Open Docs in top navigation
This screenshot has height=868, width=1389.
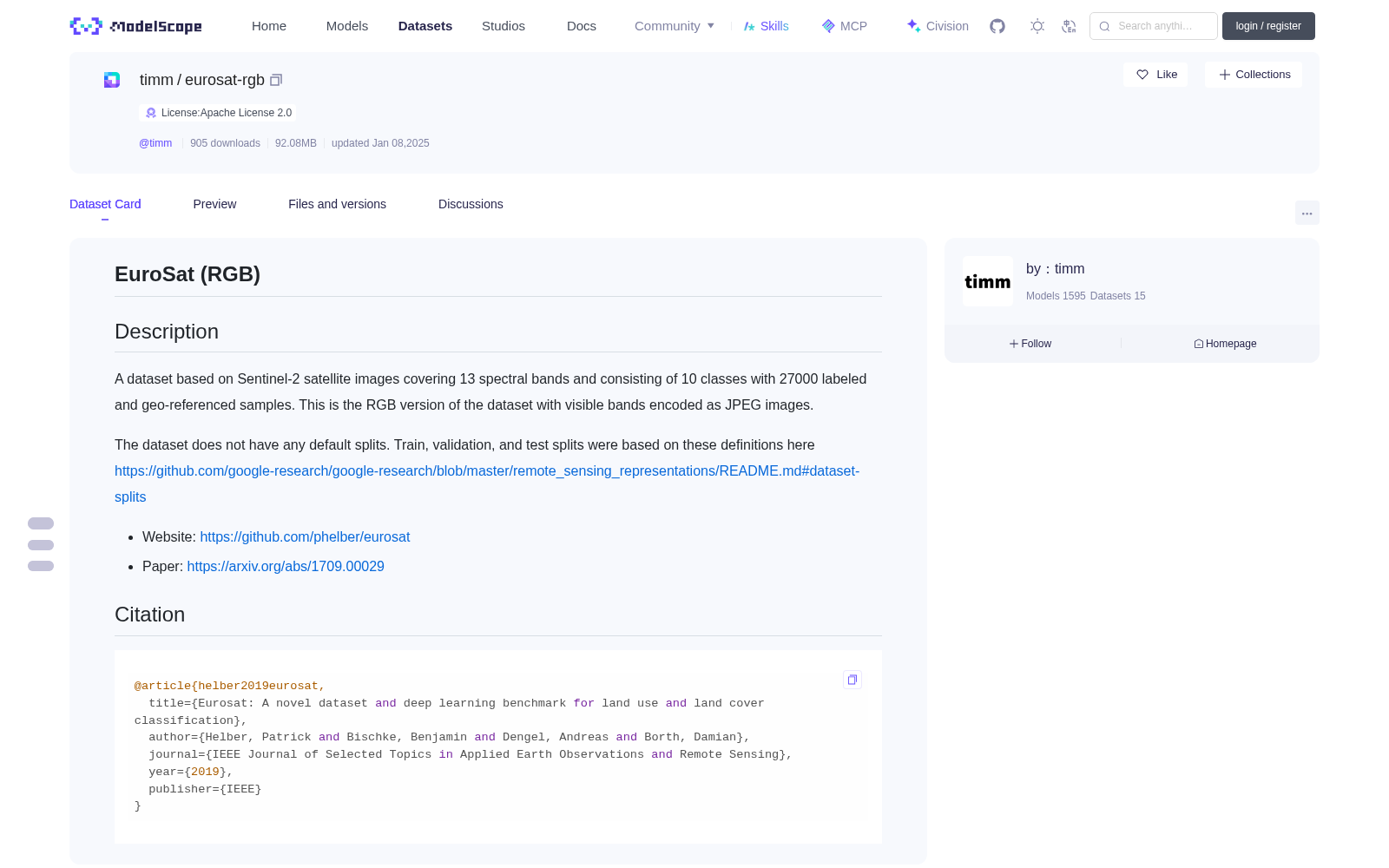click(582, 26)
